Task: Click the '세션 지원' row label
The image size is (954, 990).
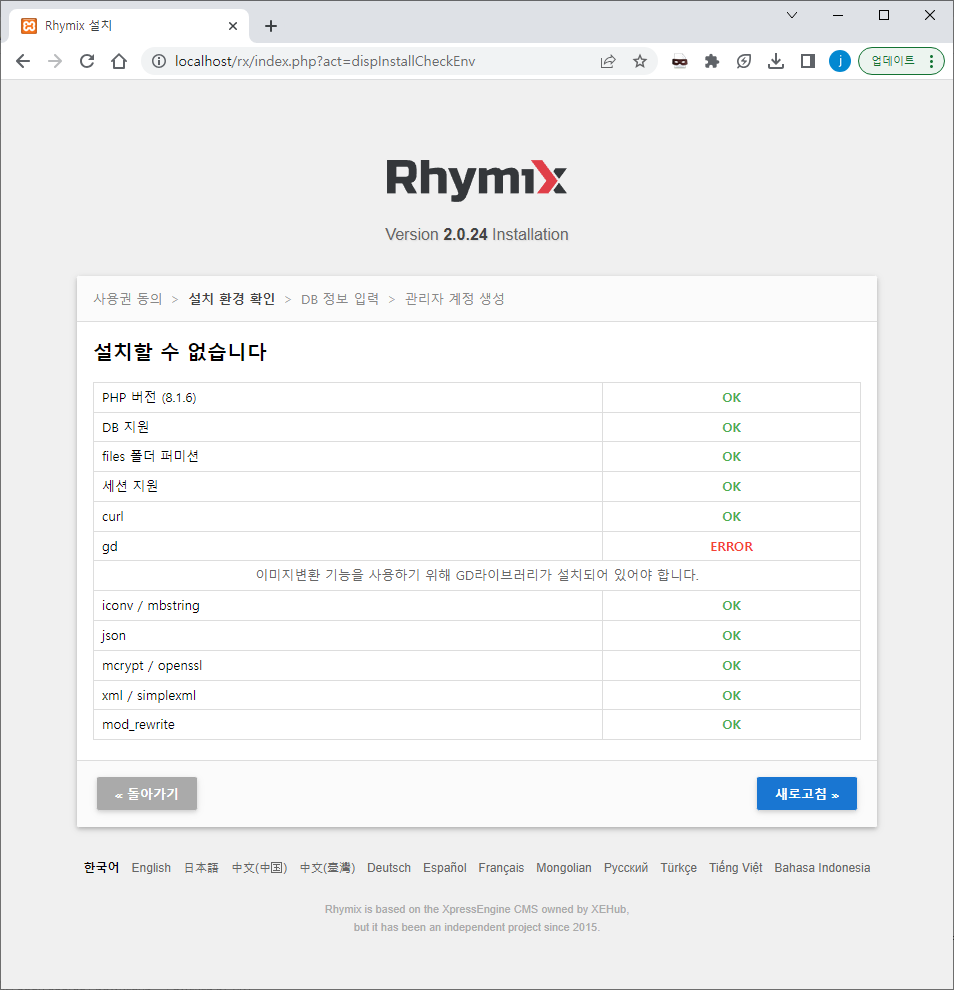Action: (x=130, y=486)
